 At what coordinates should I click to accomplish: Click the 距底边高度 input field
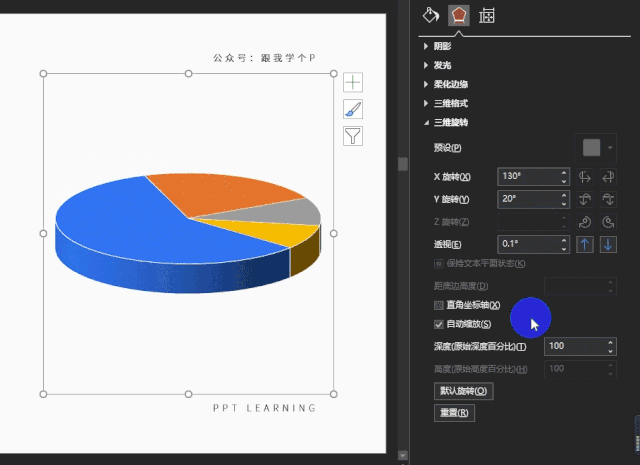click(x=580, y=286)
